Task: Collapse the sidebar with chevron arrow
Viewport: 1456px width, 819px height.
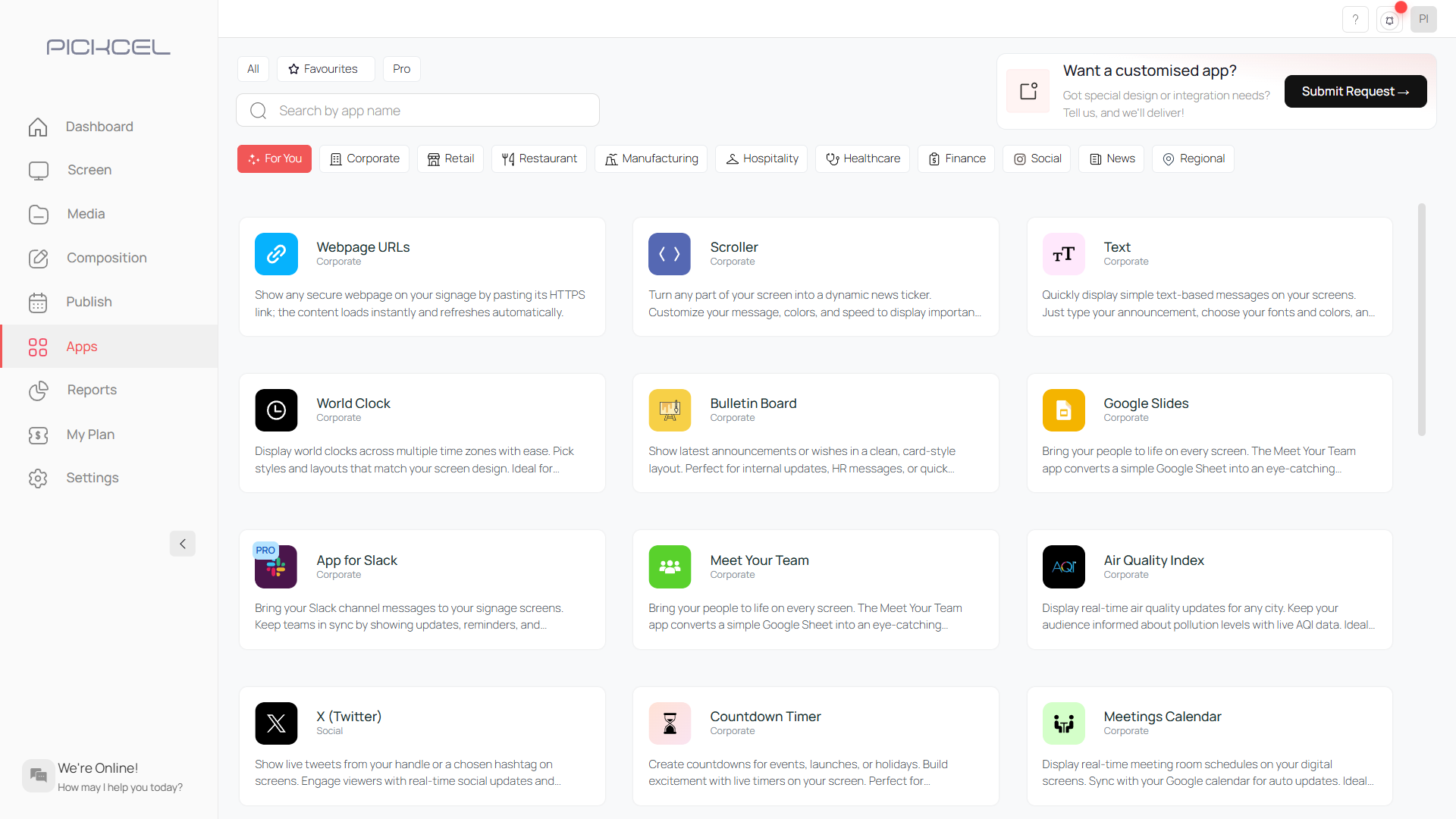Action: (183, 544)
